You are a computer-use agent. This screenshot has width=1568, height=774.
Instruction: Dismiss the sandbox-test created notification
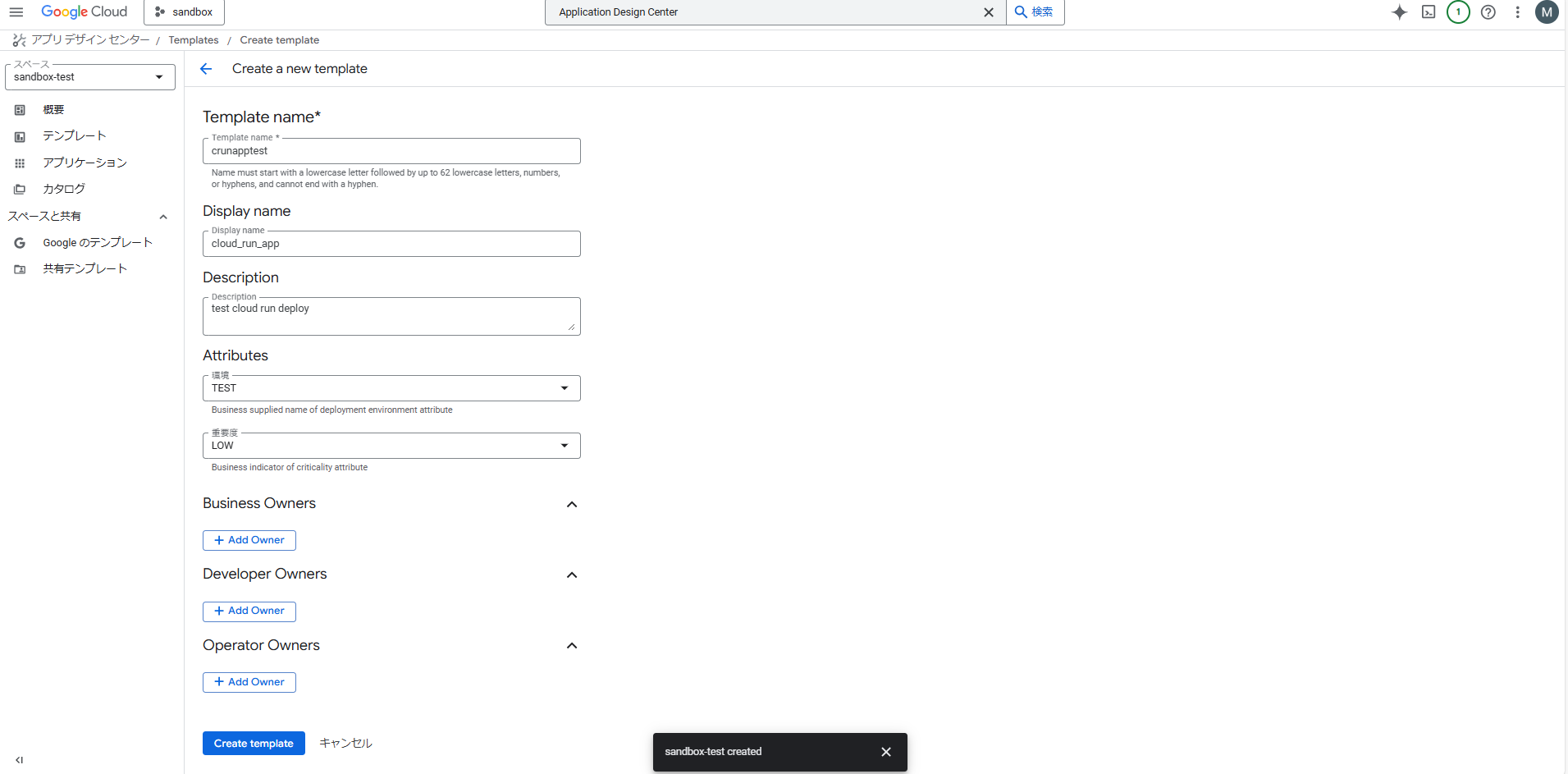(886, 752)
